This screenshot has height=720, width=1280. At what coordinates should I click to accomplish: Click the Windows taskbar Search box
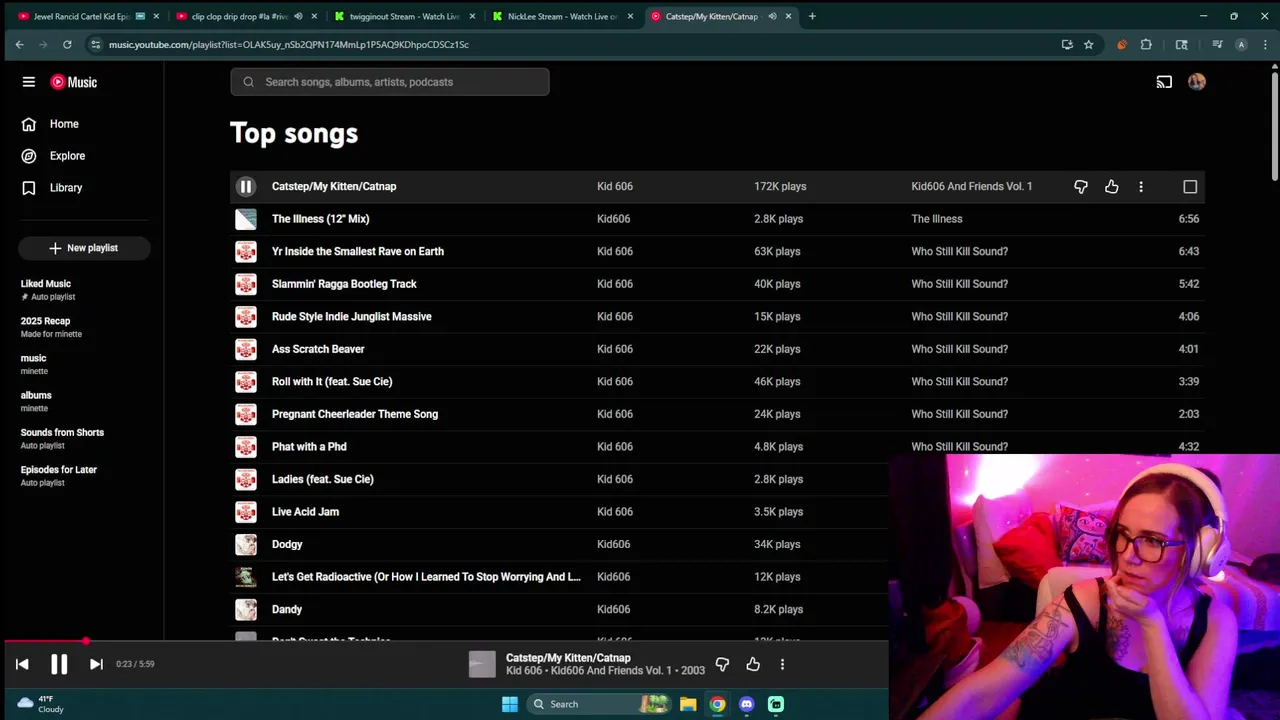pos(598,704)
